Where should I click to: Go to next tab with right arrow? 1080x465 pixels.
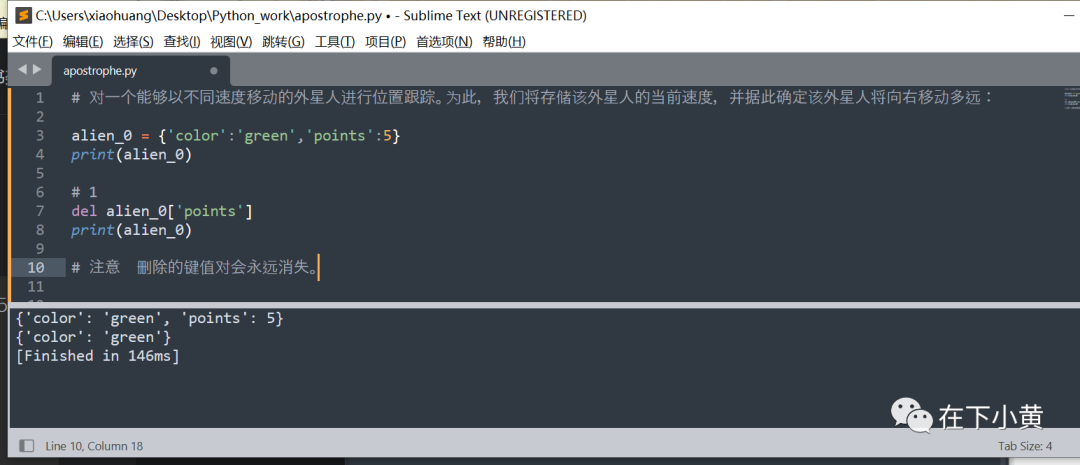click(x=37, y=70)
